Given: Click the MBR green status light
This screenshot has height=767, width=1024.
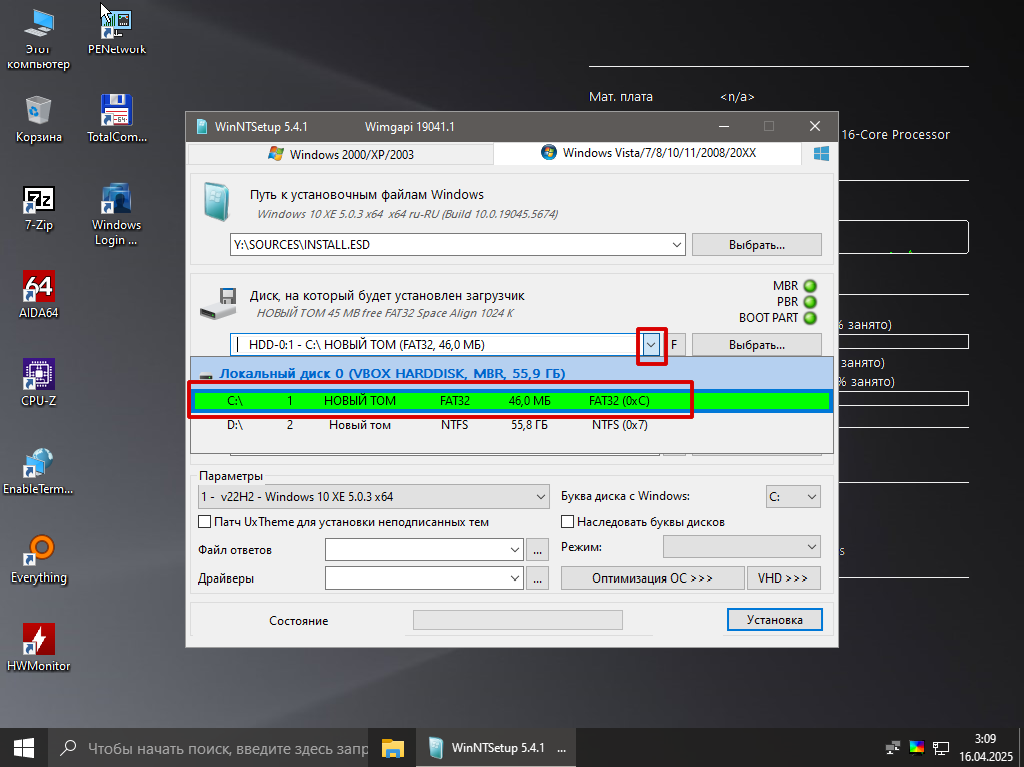Looking at the screenshot, I should (810, 286).
